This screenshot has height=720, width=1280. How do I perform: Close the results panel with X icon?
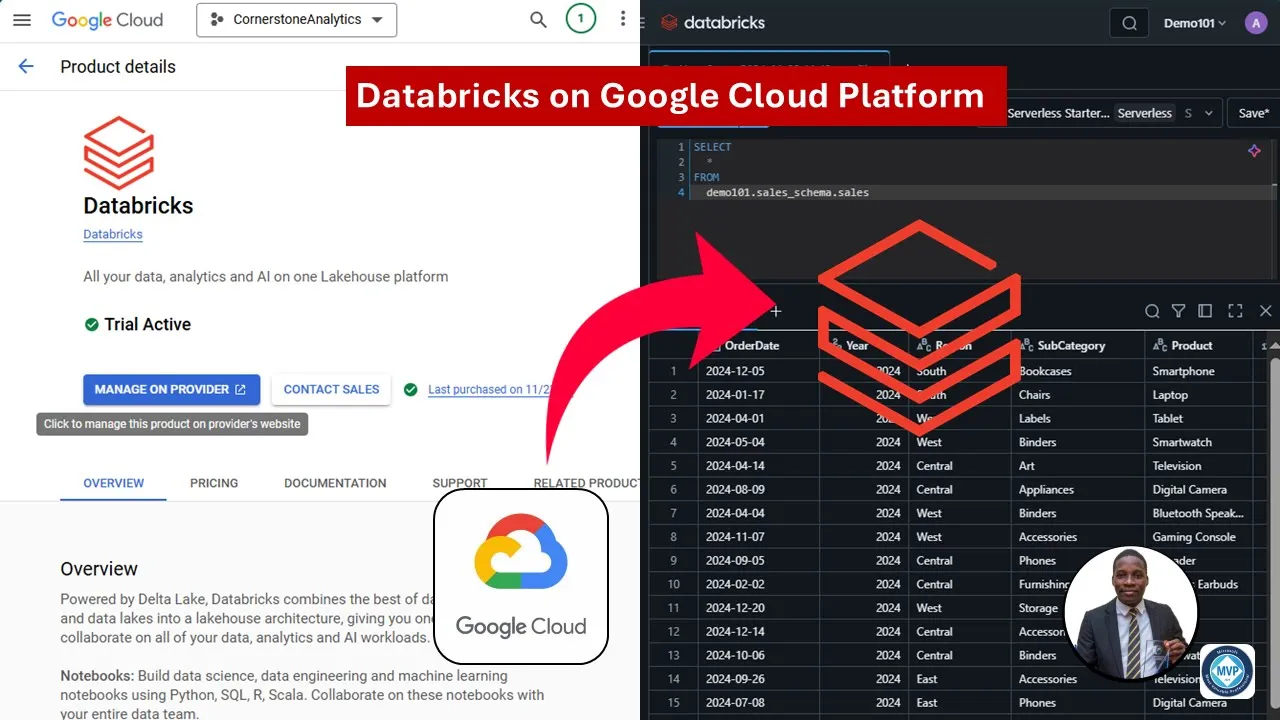click(1265, 311)
